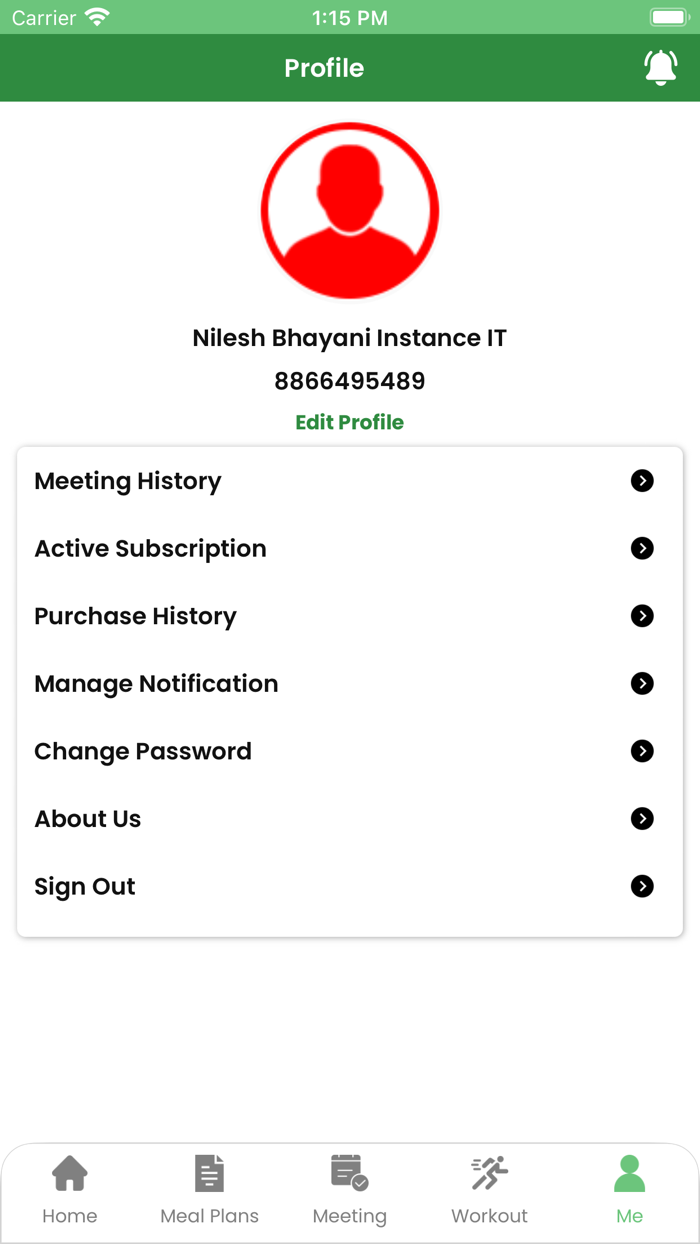Expand Meeting History arrow chevron

642,481
